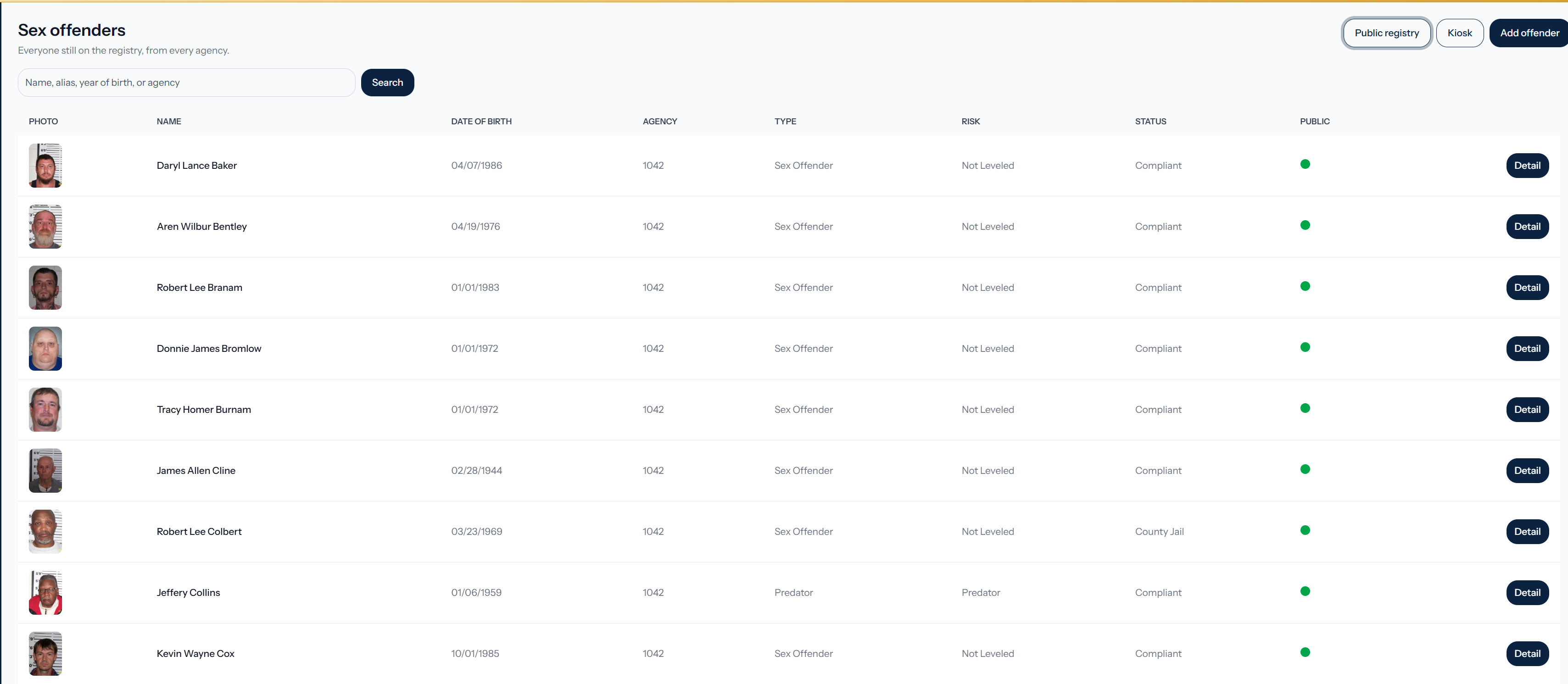Click the Search button
Viewport: 1568px width, 684px height.
pos(387,82)
